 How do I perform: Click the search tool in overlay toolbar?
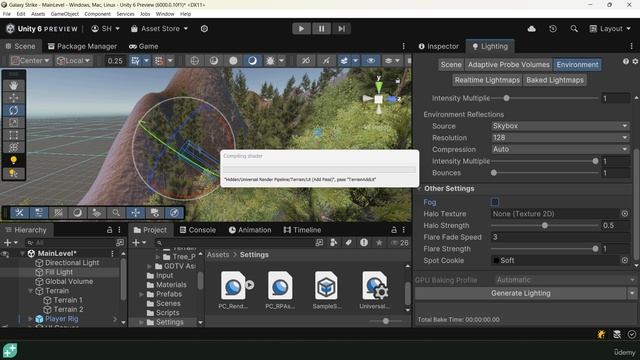pos(116,213)
